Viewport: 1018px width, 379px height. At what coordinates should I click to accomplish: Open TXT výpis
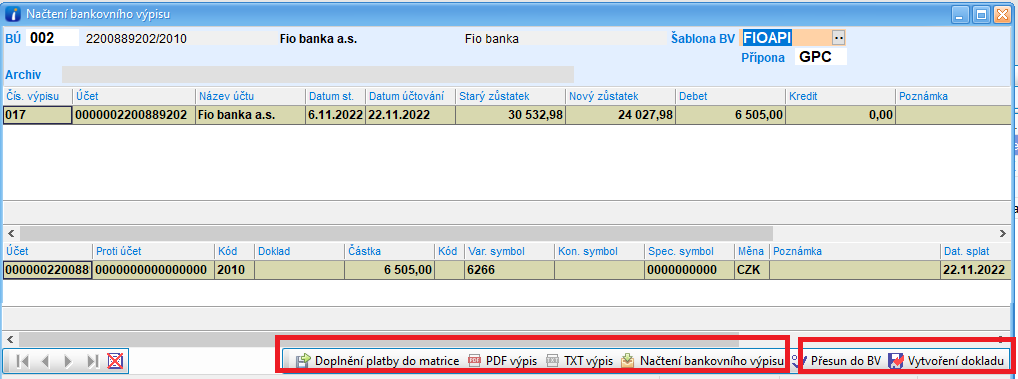(x=580, y=361)
